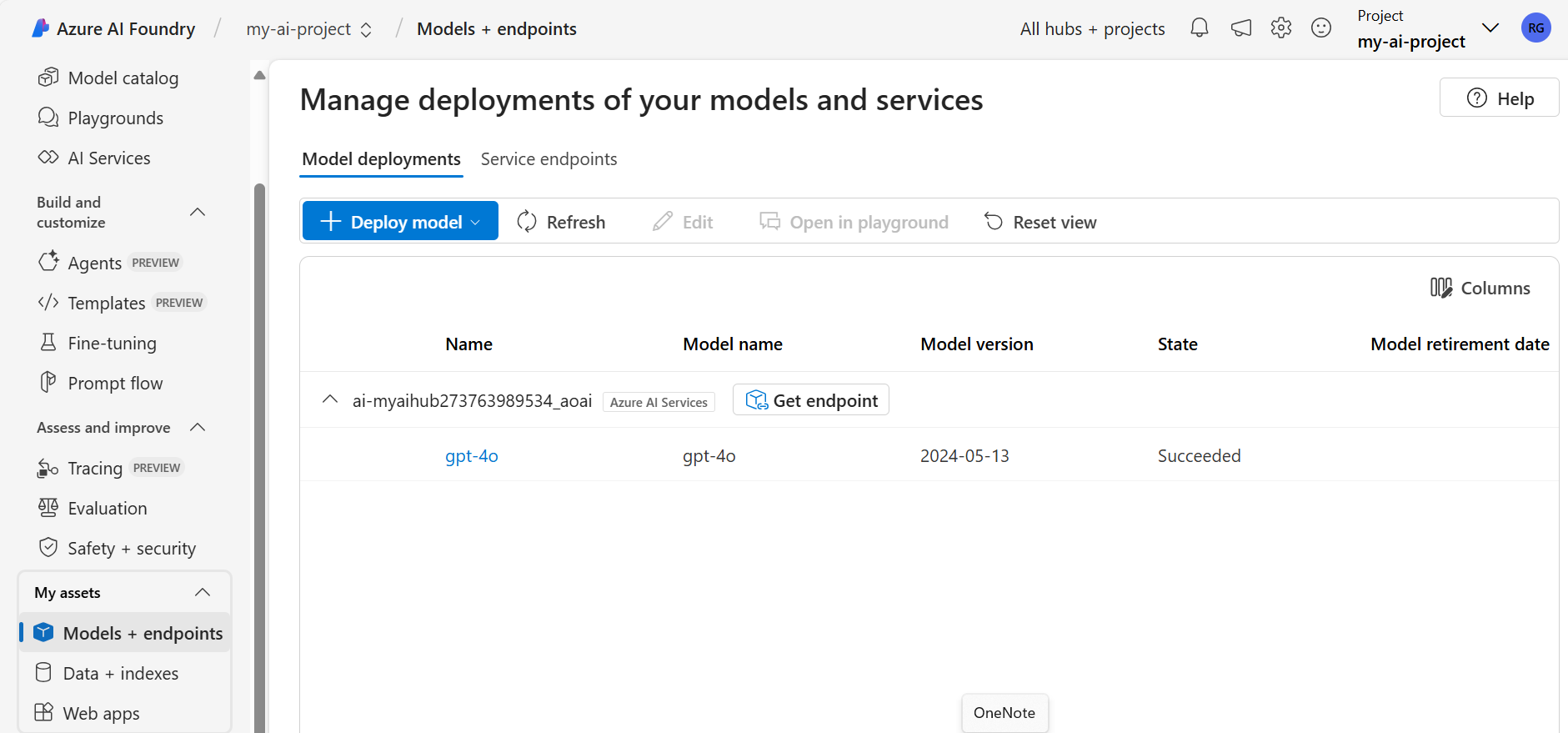Switch to the Model deployments tab
Screen dimensions: 1568x733
tap(381, 159)
